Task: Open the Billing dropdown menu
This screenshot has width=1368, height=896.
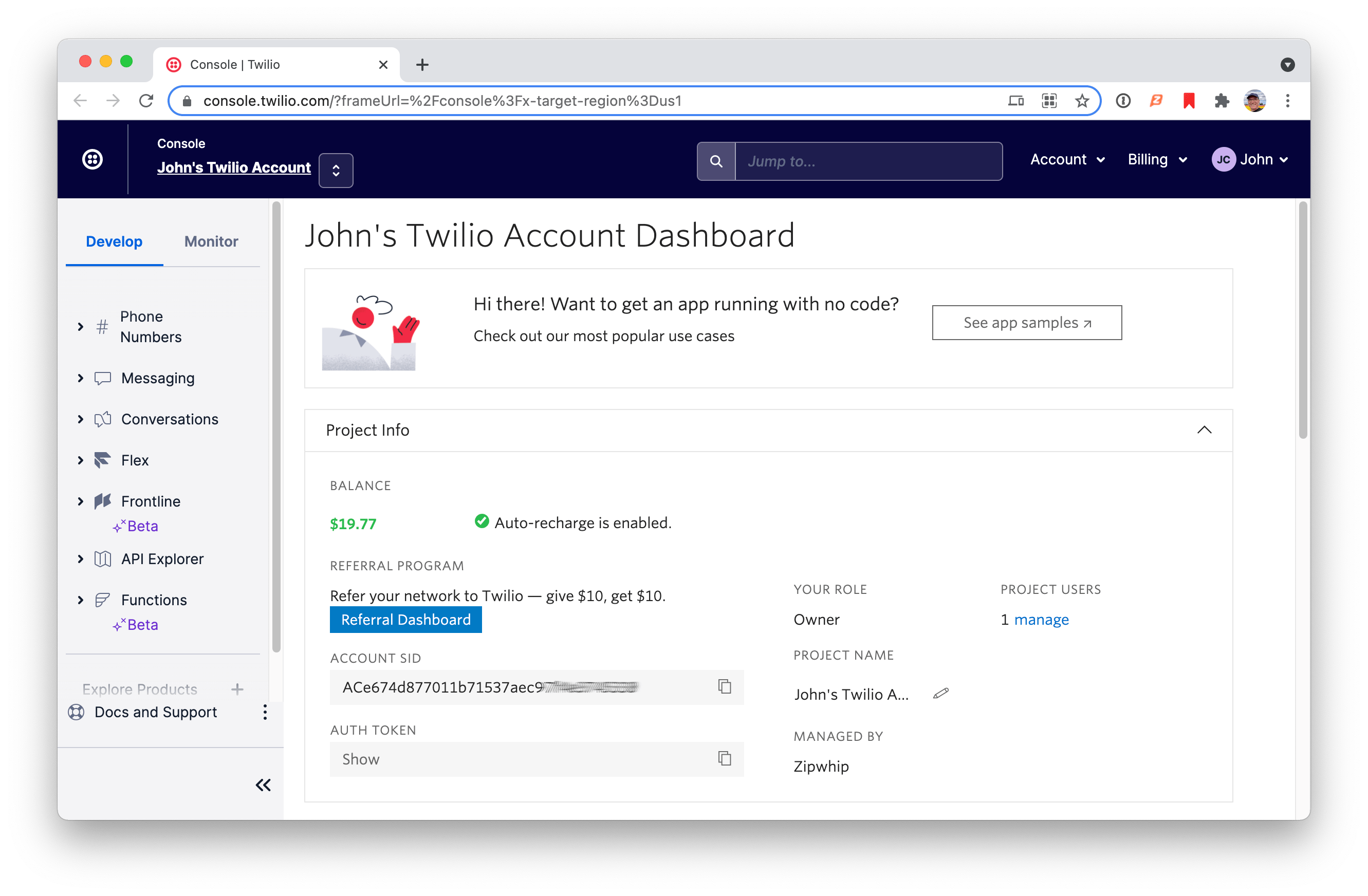Action: [1156, 160]
